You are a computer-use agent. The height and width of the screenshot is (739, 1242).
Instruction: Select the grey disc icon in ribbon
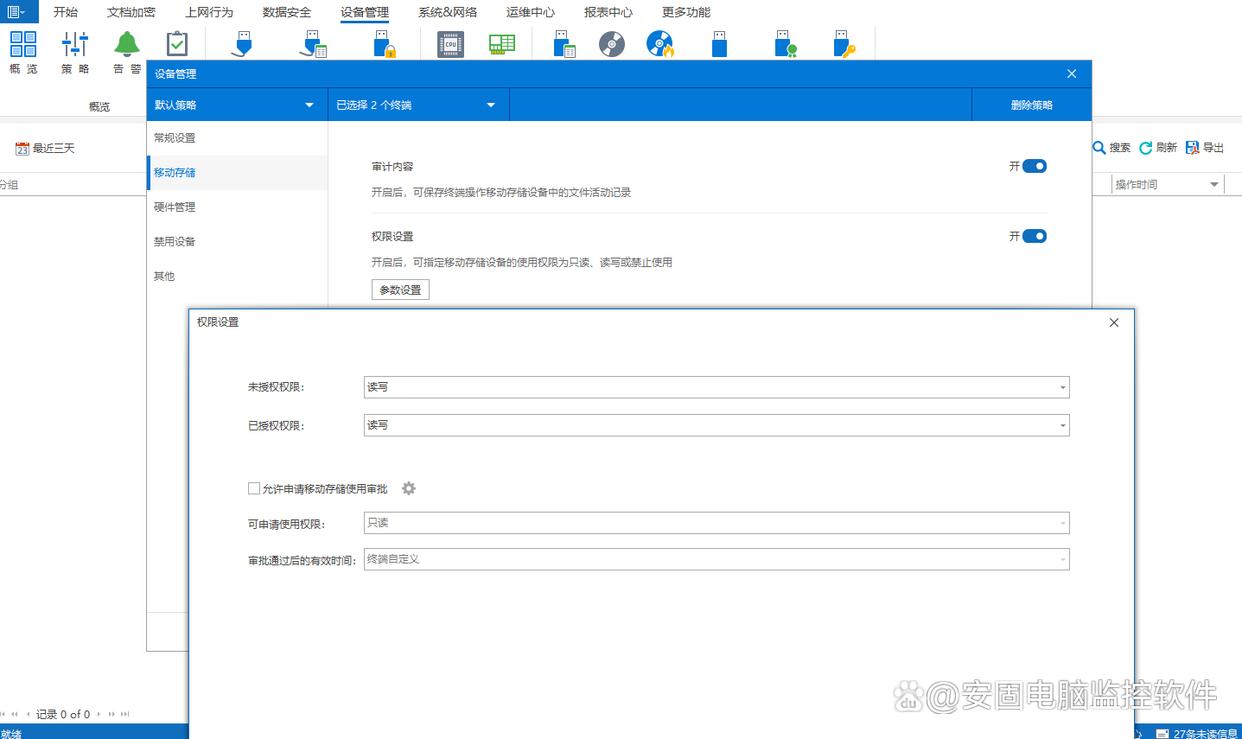coord(612,45)
